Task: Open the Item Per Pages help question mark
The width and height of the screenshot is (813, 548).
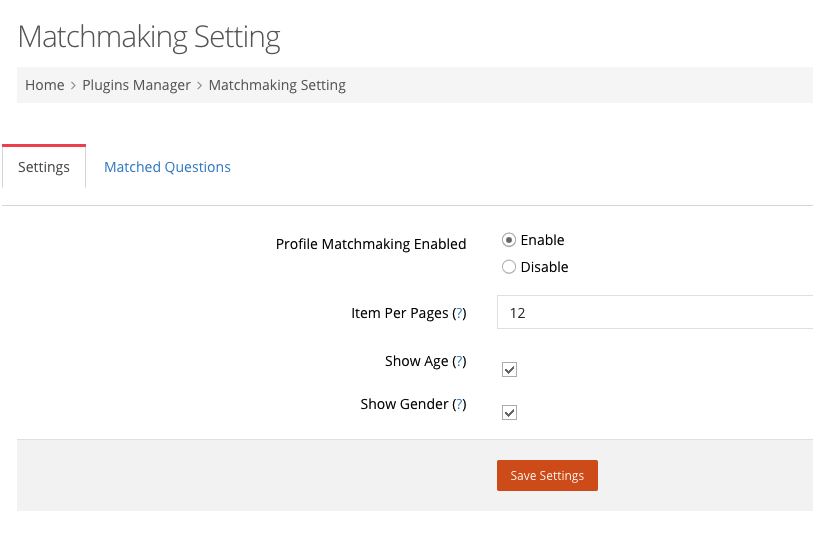Action: (x=459, y=313)
